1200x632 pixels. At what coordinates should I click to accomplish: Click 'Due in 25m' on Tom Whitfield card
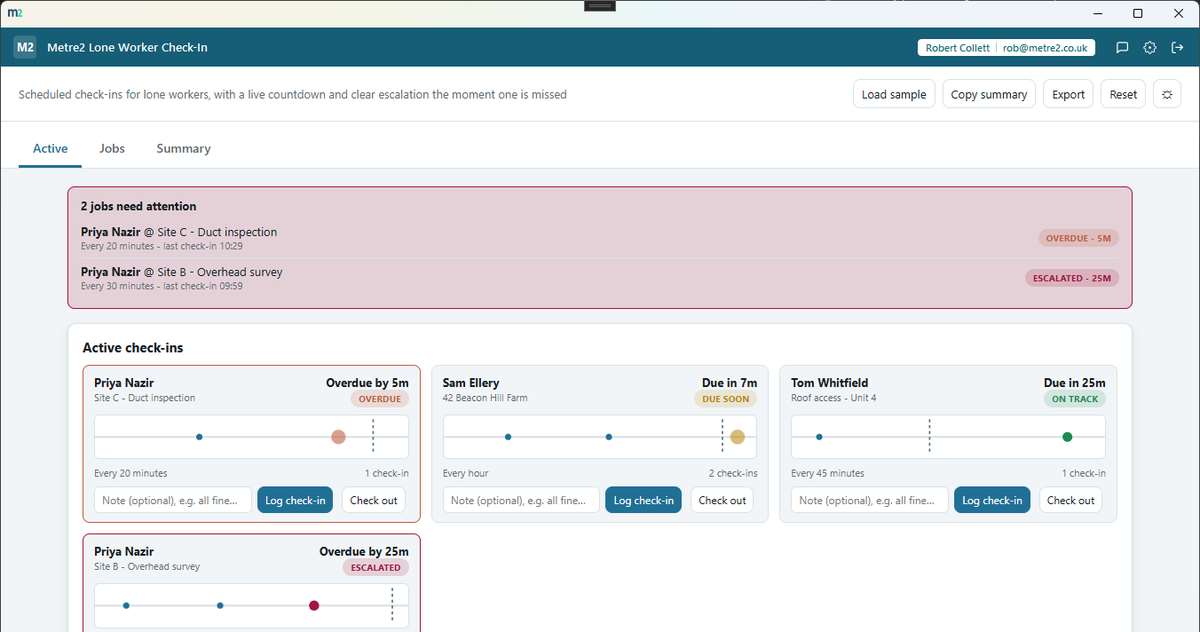[x=1075, y=383]
